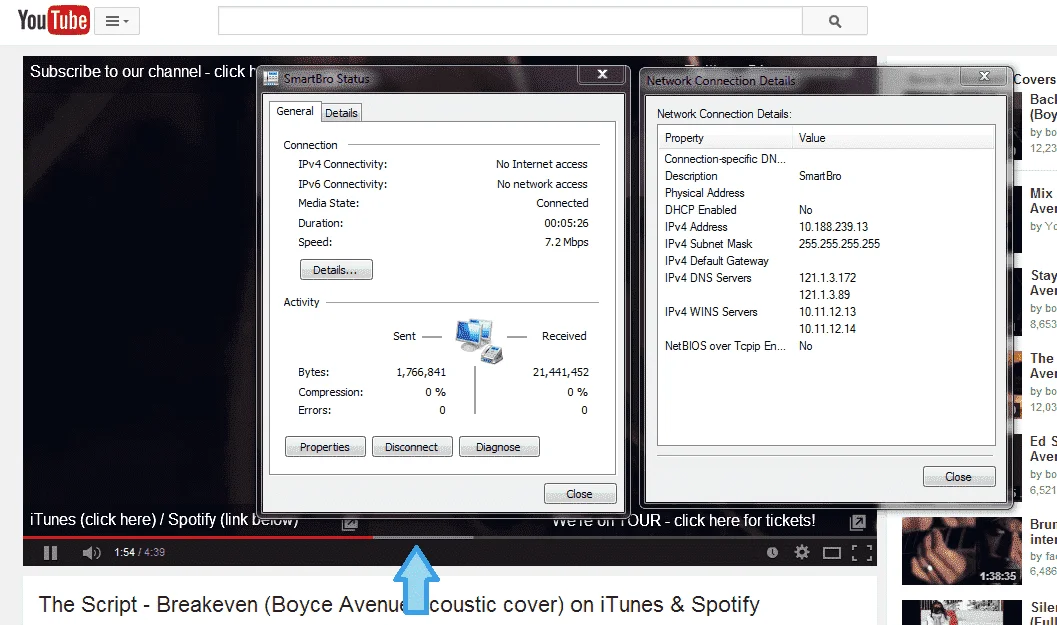Screen dimensions: 1057x625
Task: Open video settings gear icon
Action: click(x=802, y=553)
